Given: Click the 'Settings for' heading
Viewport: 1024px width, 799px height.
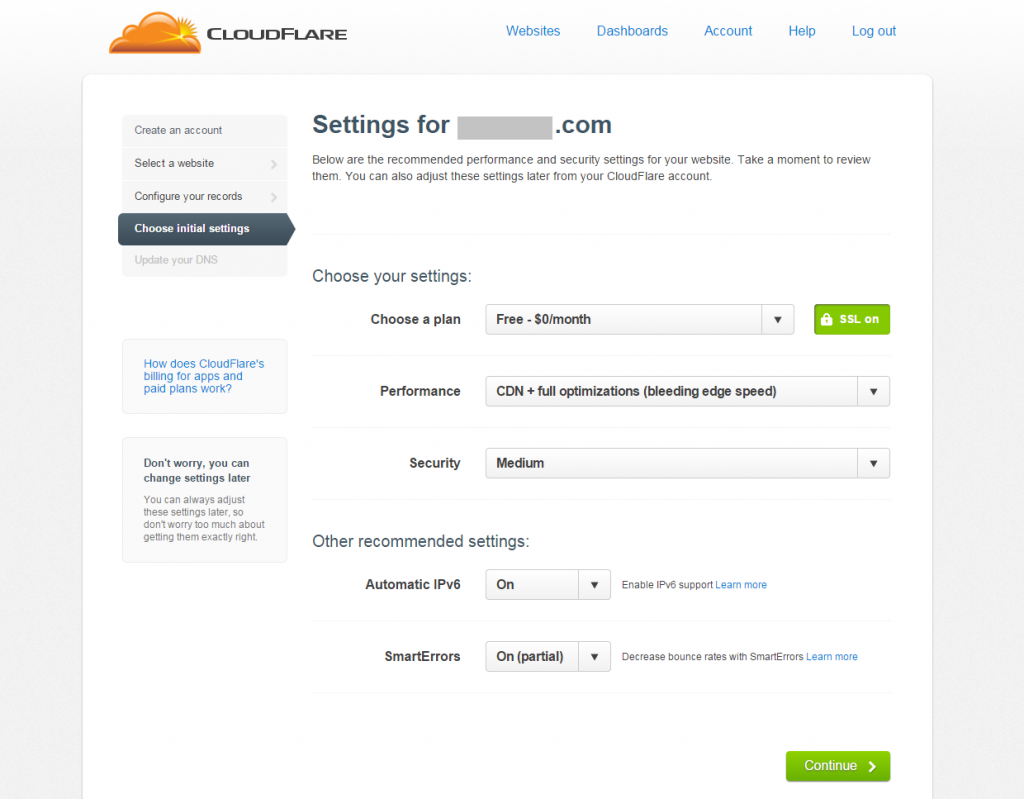Looking at the screenshot, I should click(x=462, y=125).
